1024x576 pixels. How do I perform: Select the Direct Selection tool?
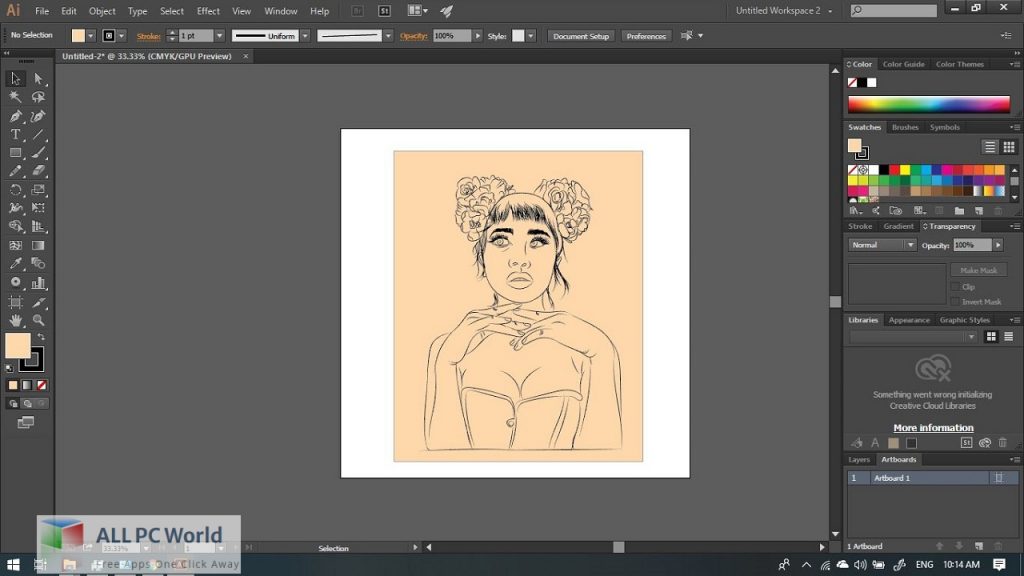(x=38, y=79)
